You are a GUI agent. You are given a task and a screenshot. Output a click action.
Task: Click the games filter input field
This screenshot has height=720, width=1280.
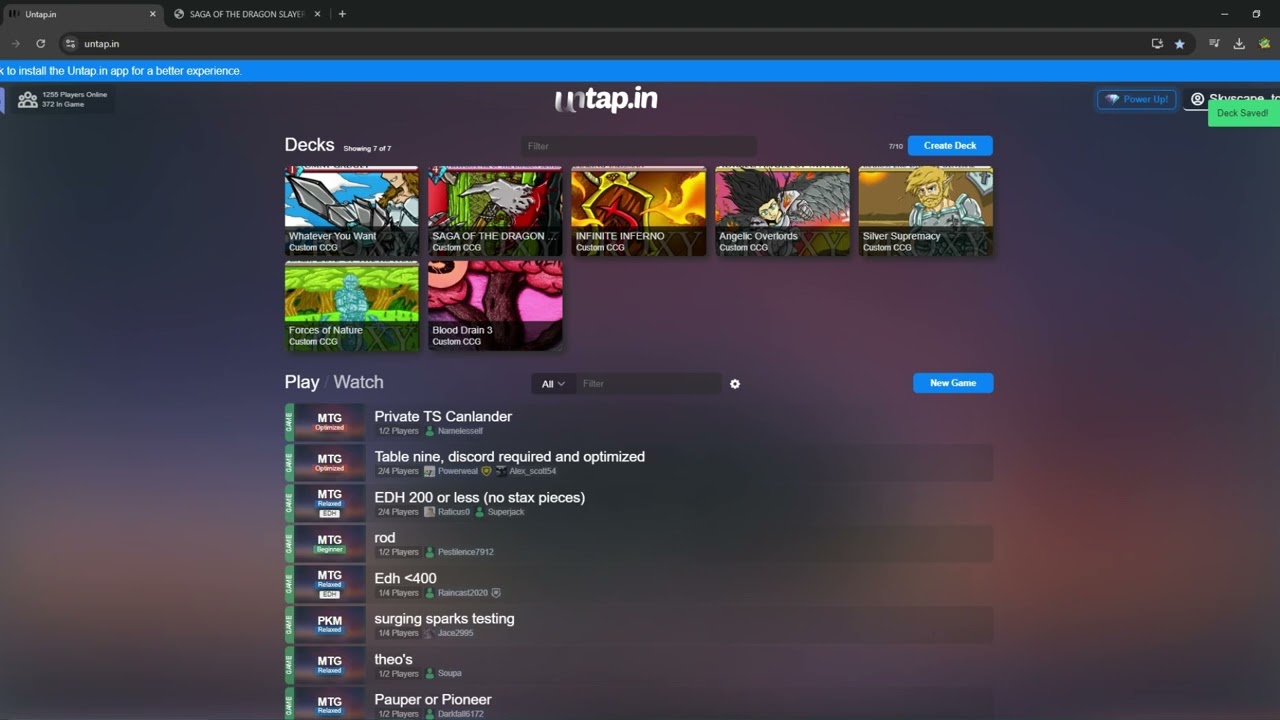tap(648, 384)
